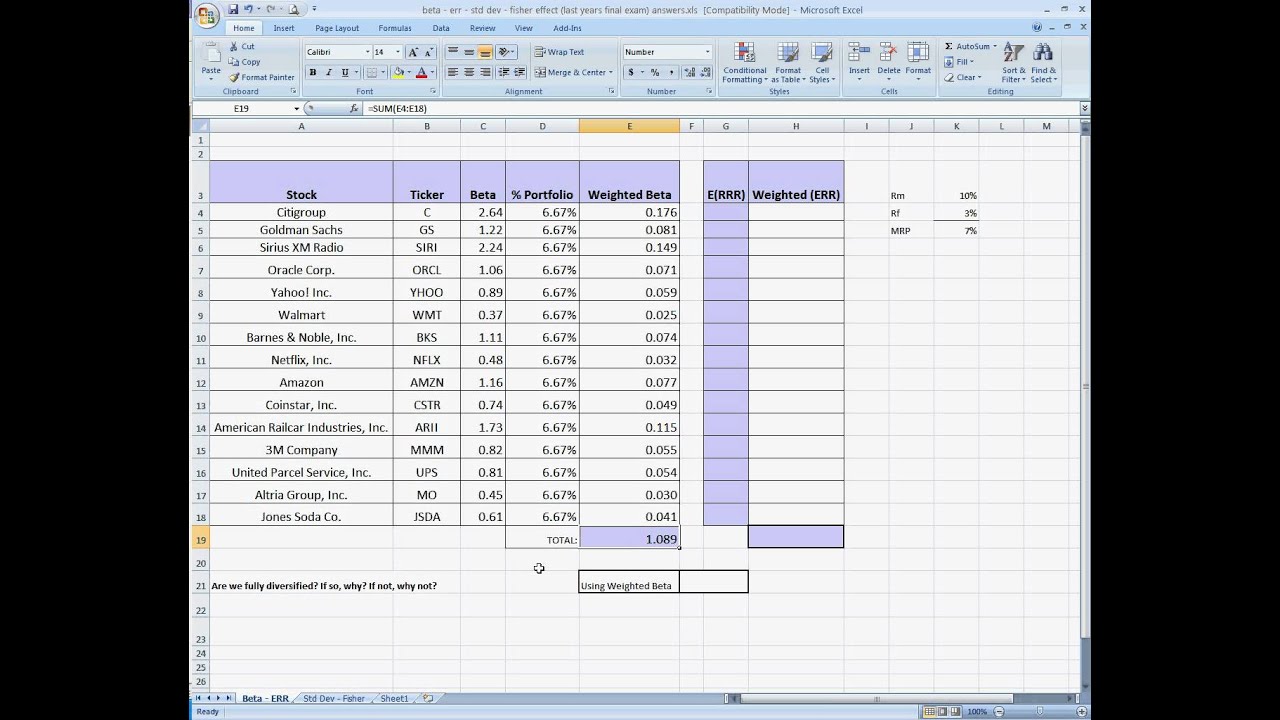The height and width of the screenshot is (720, 1280).
Task: Align text left in cell
Action: tap(453, 72)
